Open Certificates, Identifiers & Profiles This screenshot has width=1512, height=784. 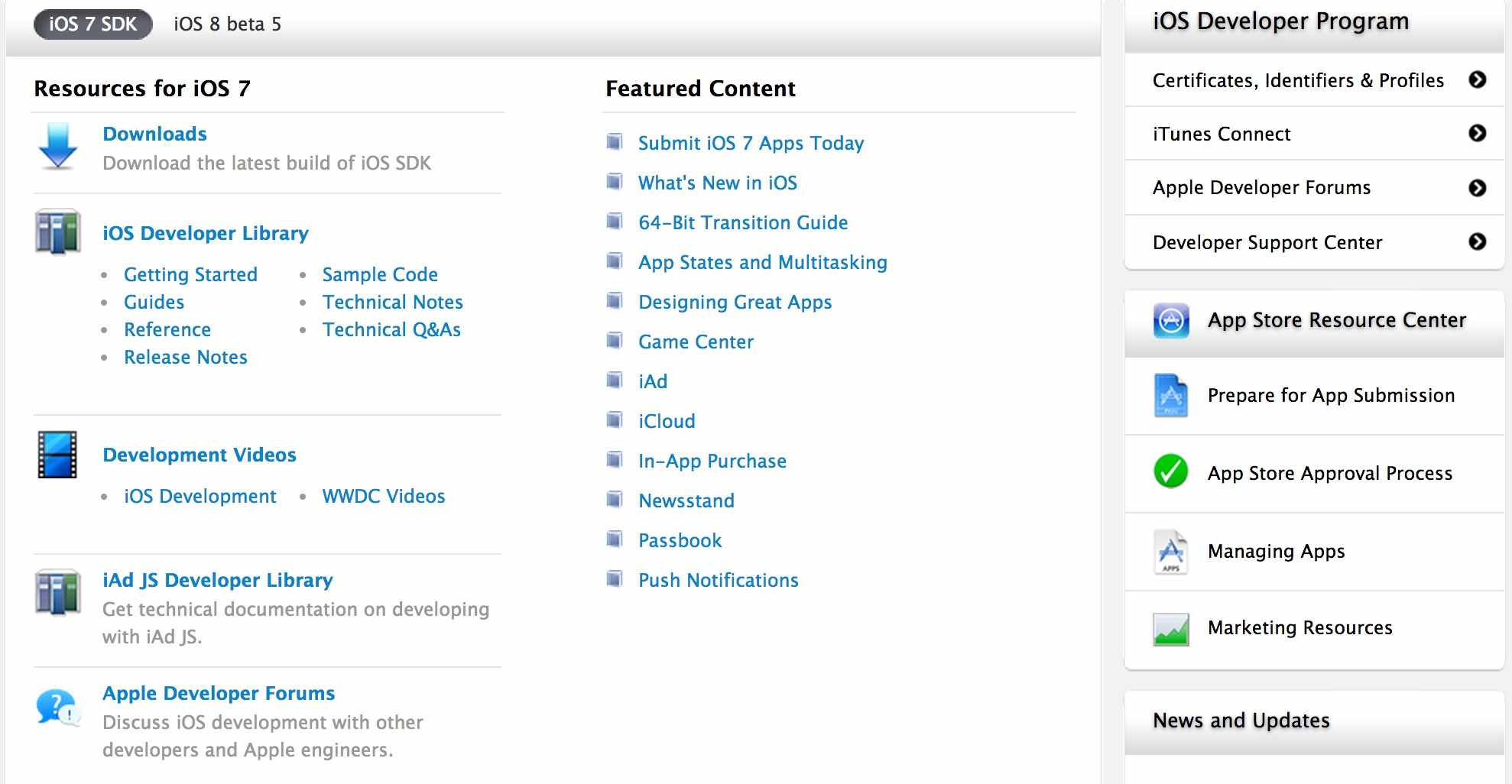coord(1315,79)
